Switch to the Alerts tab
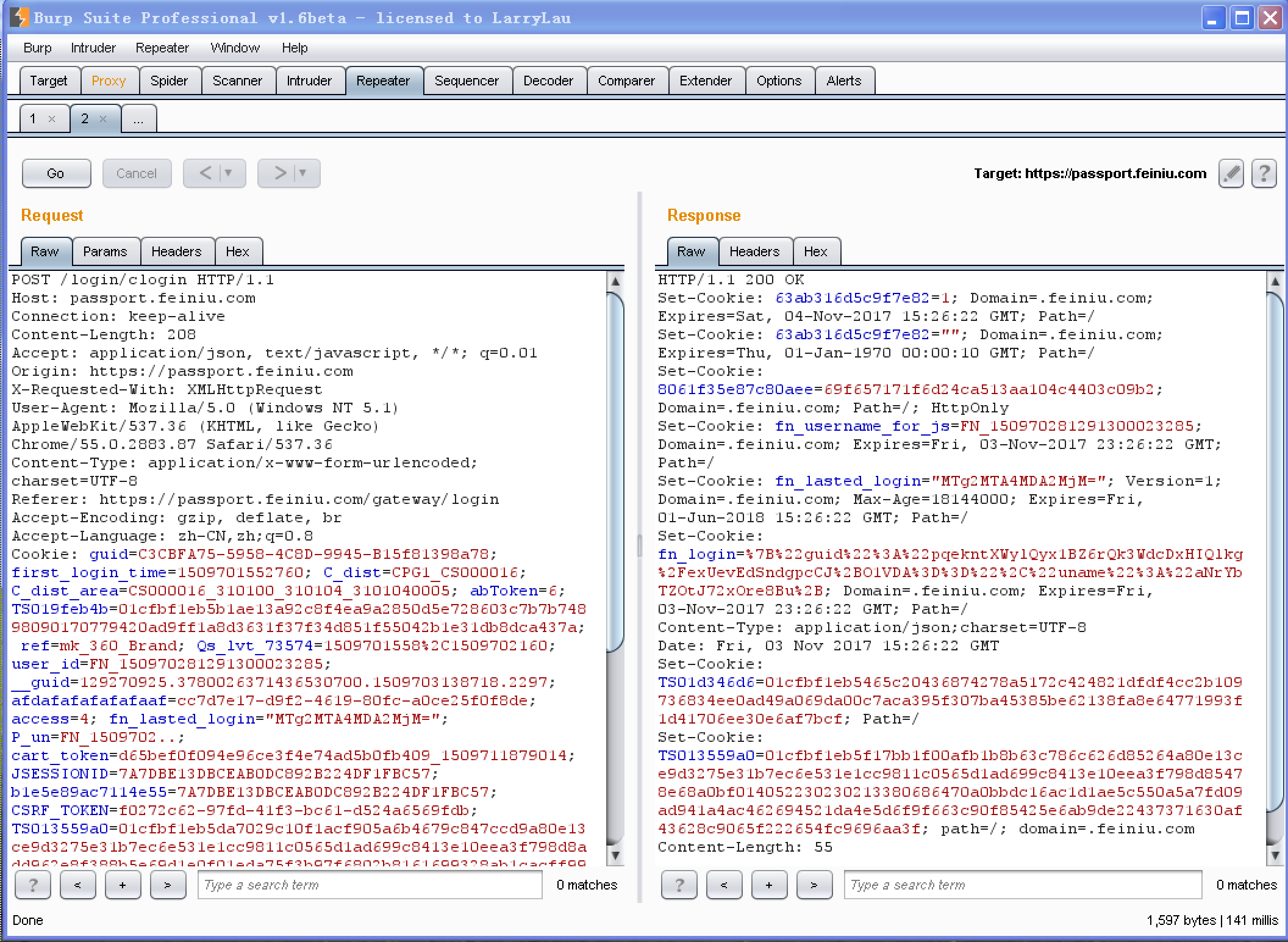1288x942 pixels. coord(844,81)
